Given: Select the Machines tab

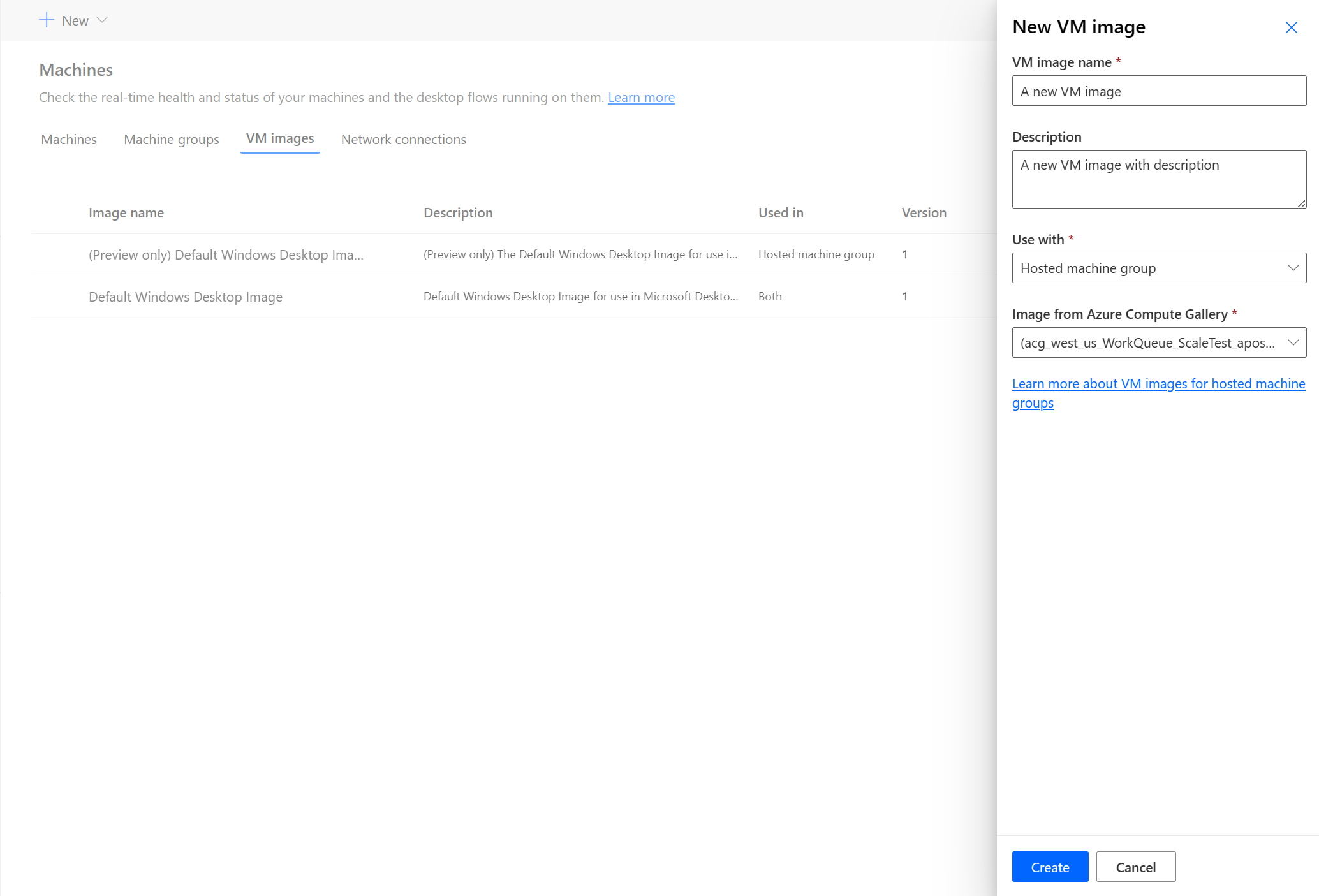Looking at the screenshot, I should tap(69, 139).
